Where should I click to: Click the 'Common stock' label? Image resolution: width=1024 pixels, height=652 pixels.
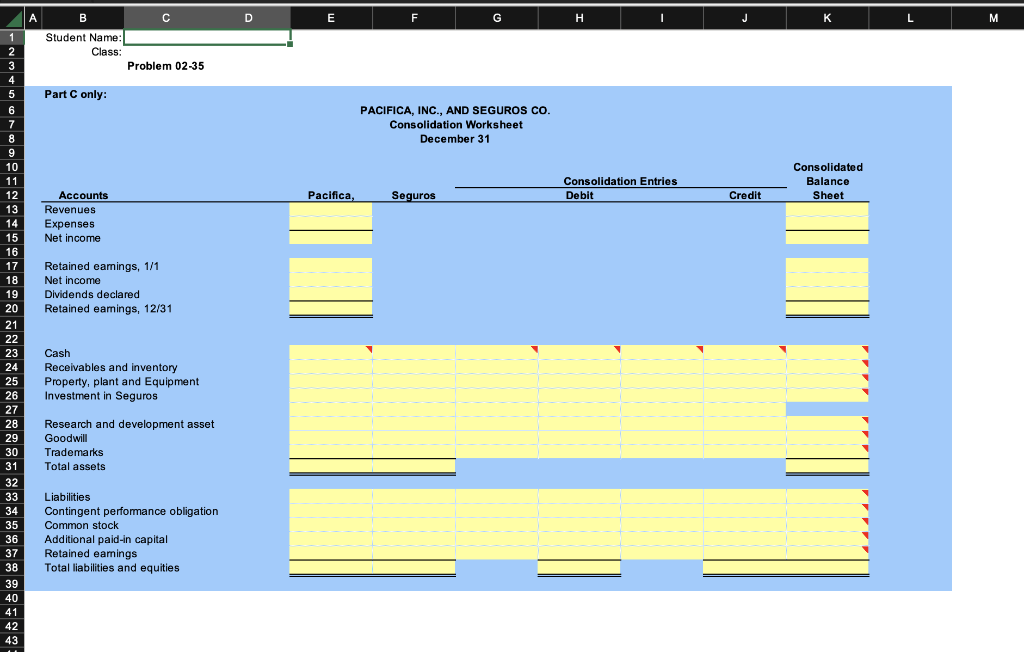pos(82,525)
